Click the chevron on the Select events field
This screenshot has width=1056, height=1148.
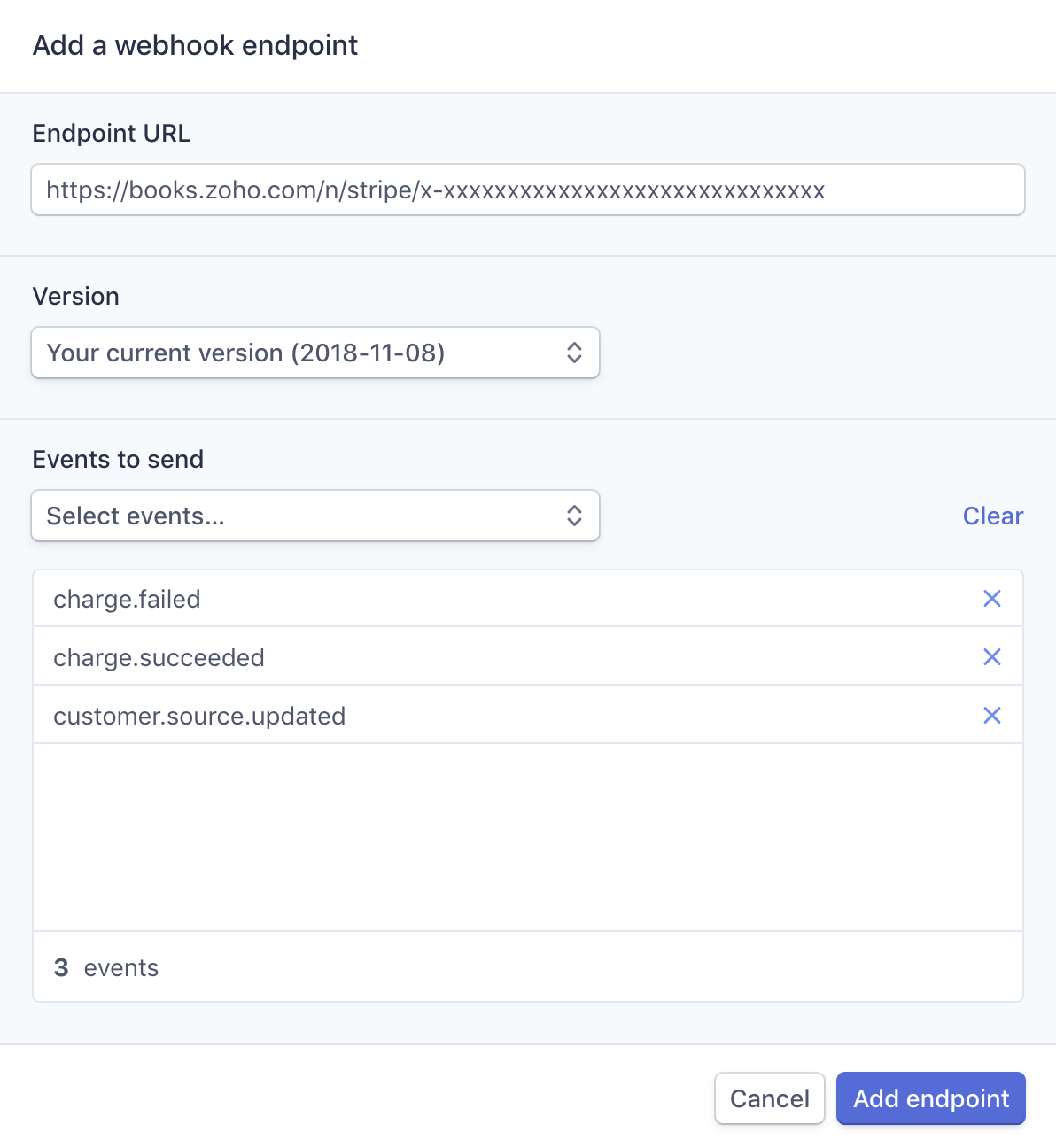[574, 515]
